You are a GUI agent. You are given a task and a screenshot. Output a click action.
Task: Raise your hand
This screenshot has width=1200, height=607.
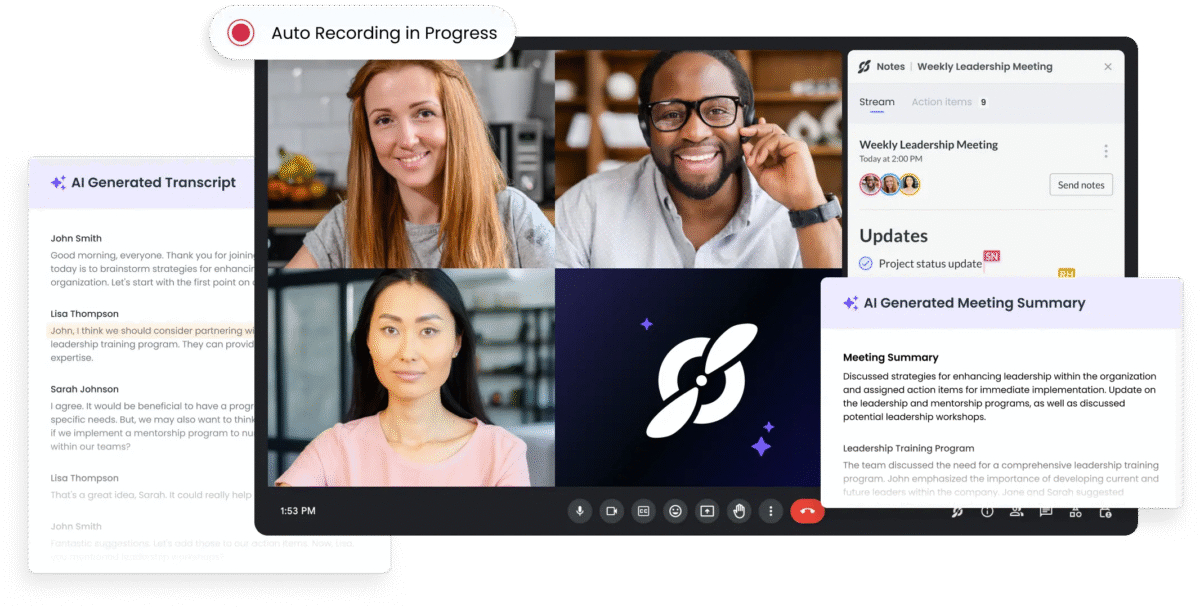click(x=739, y=511)
